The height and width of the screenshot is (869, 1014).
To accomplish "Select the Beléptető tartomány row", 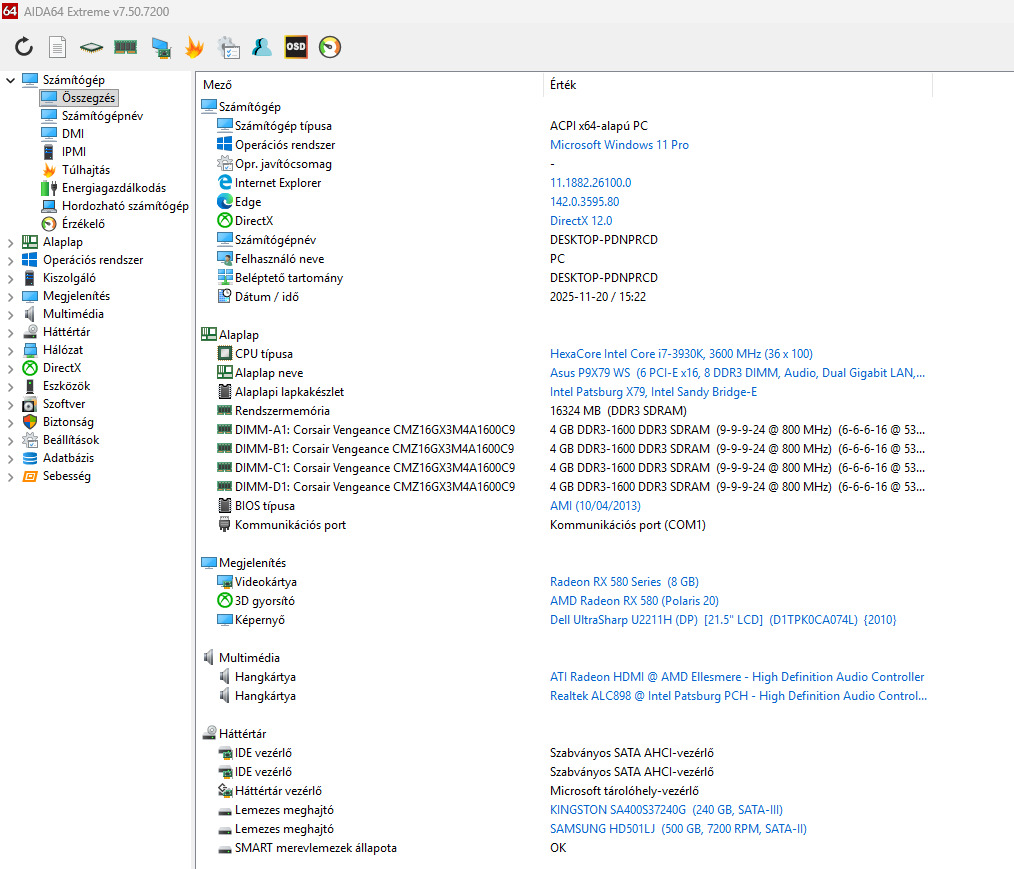I will [564, 277].
